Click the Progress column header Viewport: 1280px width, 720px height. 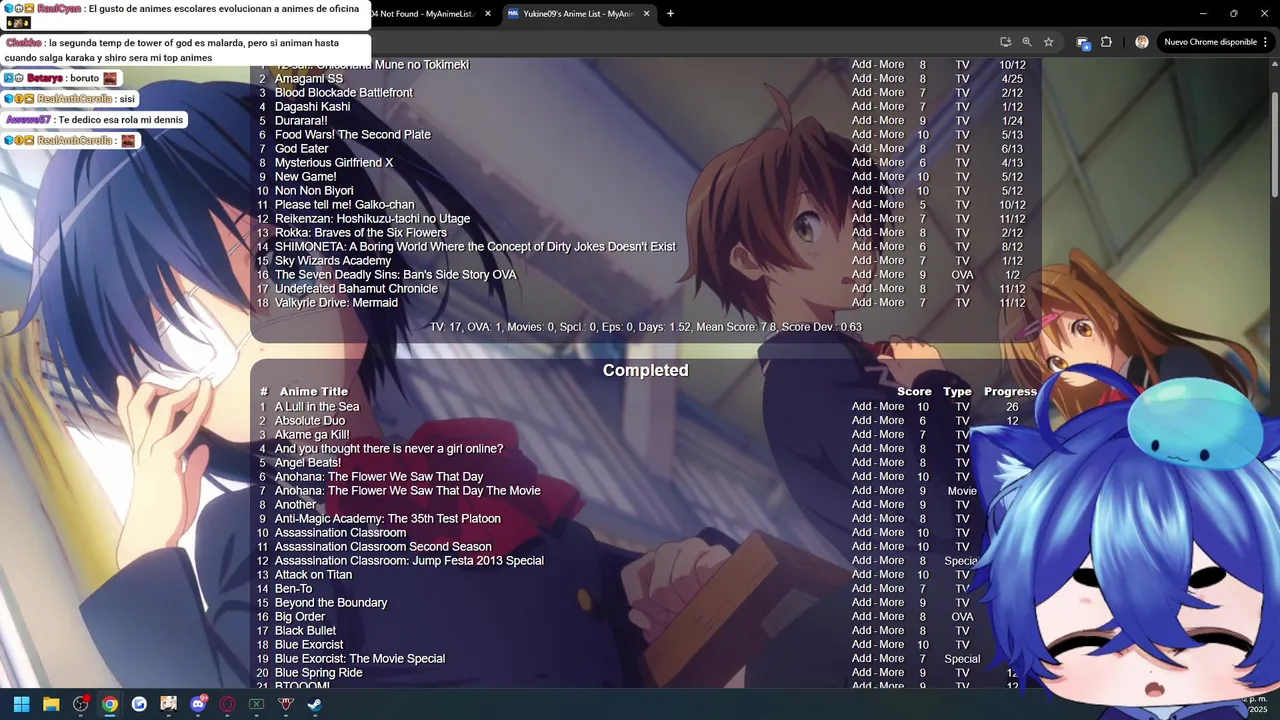(x=1010, y=392)
